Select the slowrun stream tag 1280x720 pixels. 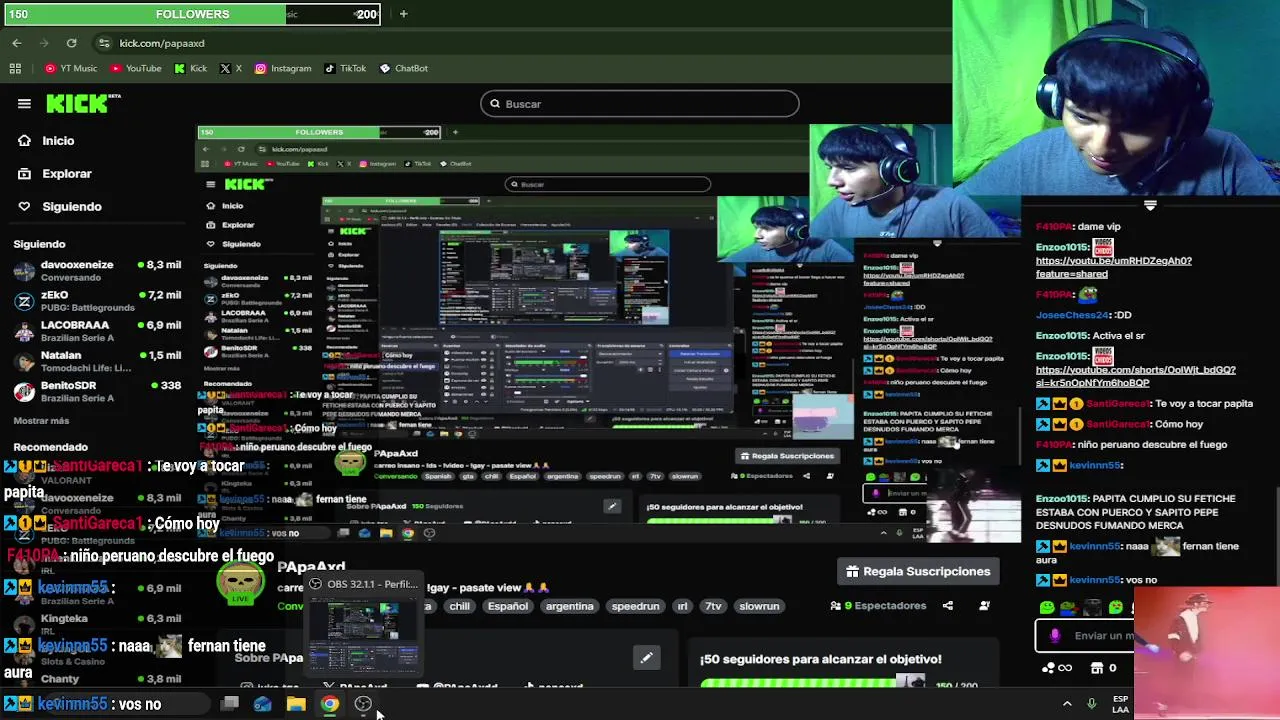tap(758, 606)
